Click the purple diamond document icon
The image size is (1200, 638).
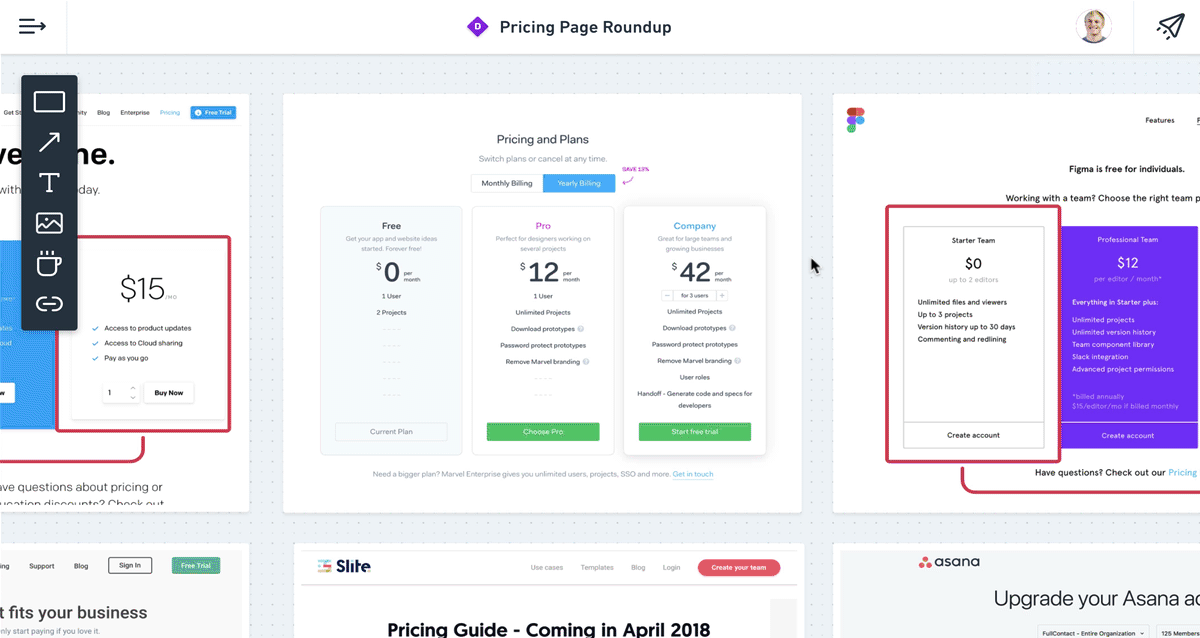(477, 27)
